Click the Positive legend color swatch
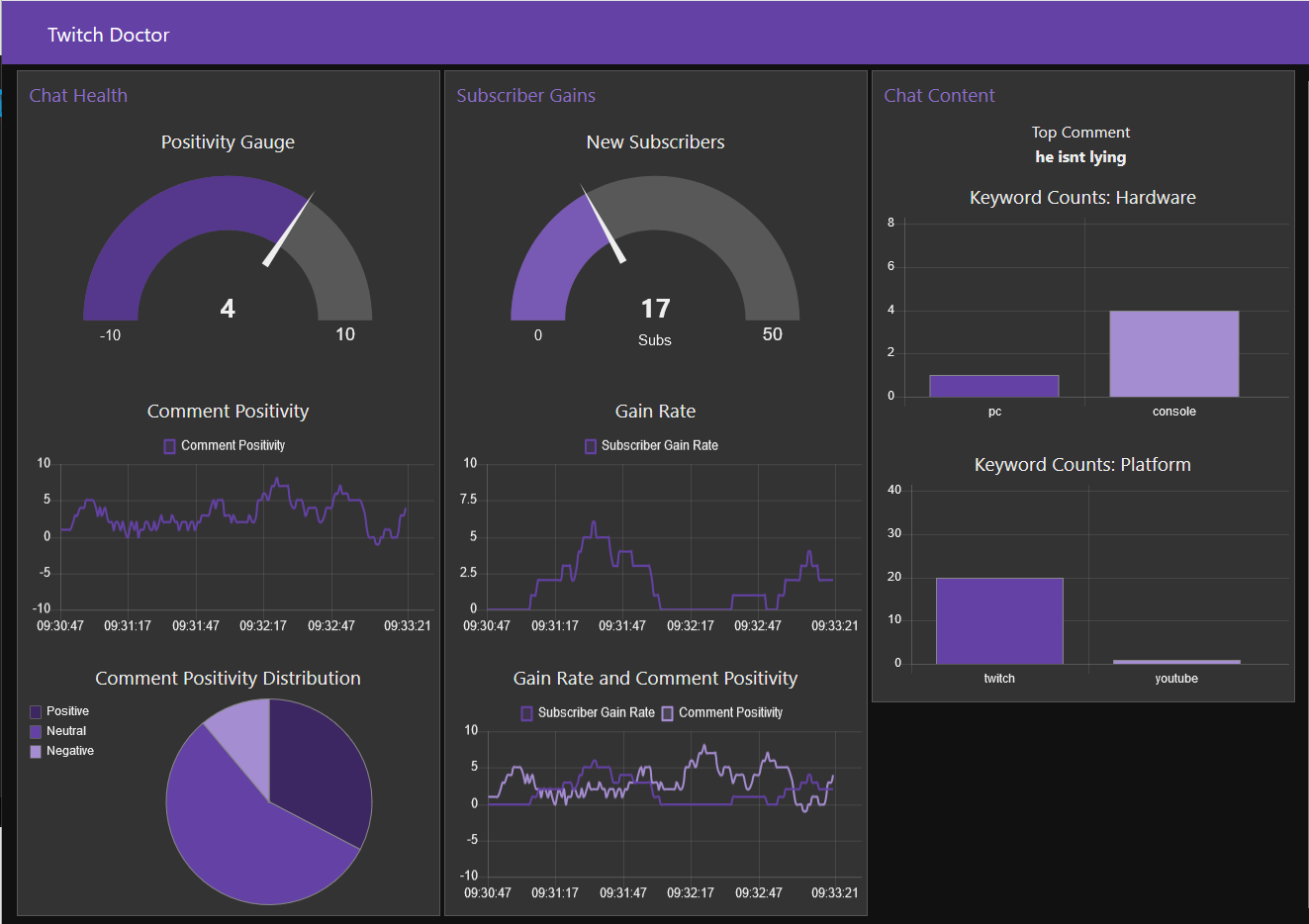The height and width of the screenshot is (924, 1309). click(x=36, y=711)
